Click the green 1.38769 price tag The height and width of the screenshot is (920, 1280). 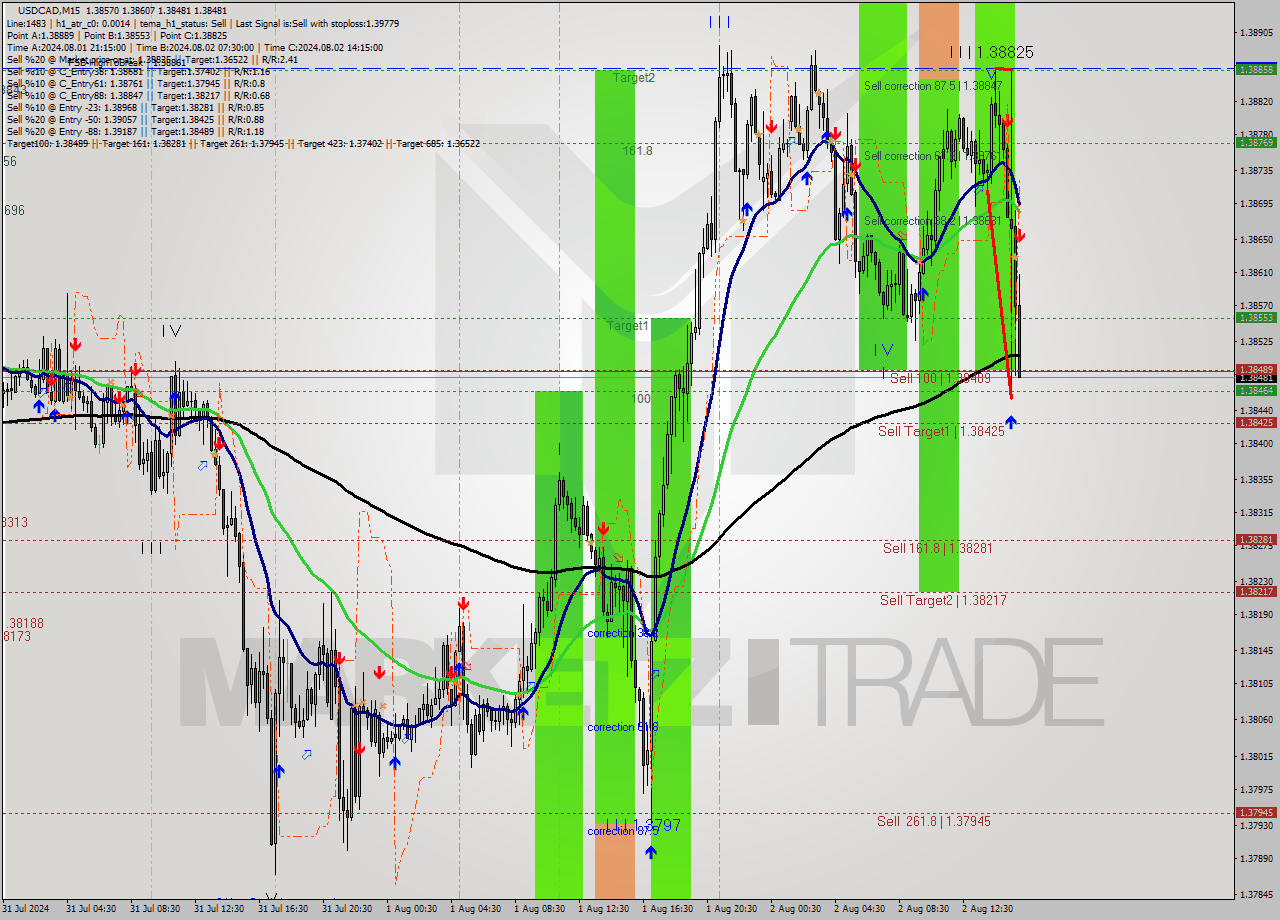pos(1256,143)
